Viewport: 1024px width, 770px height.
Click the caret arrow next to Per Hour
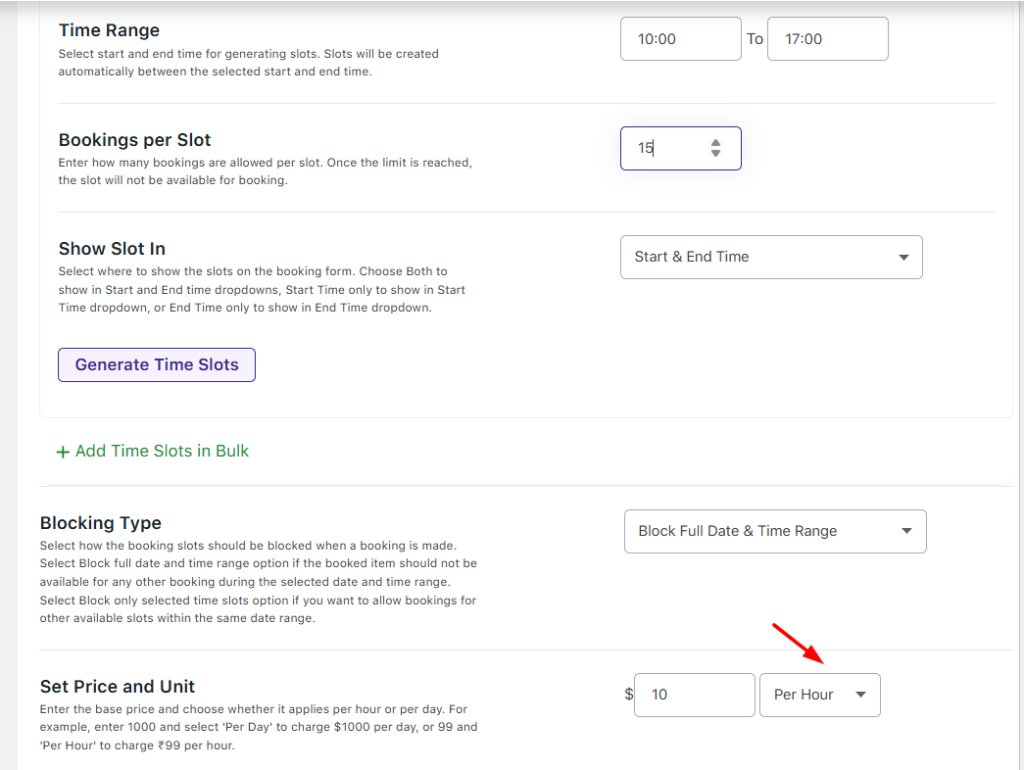[861, 695]
